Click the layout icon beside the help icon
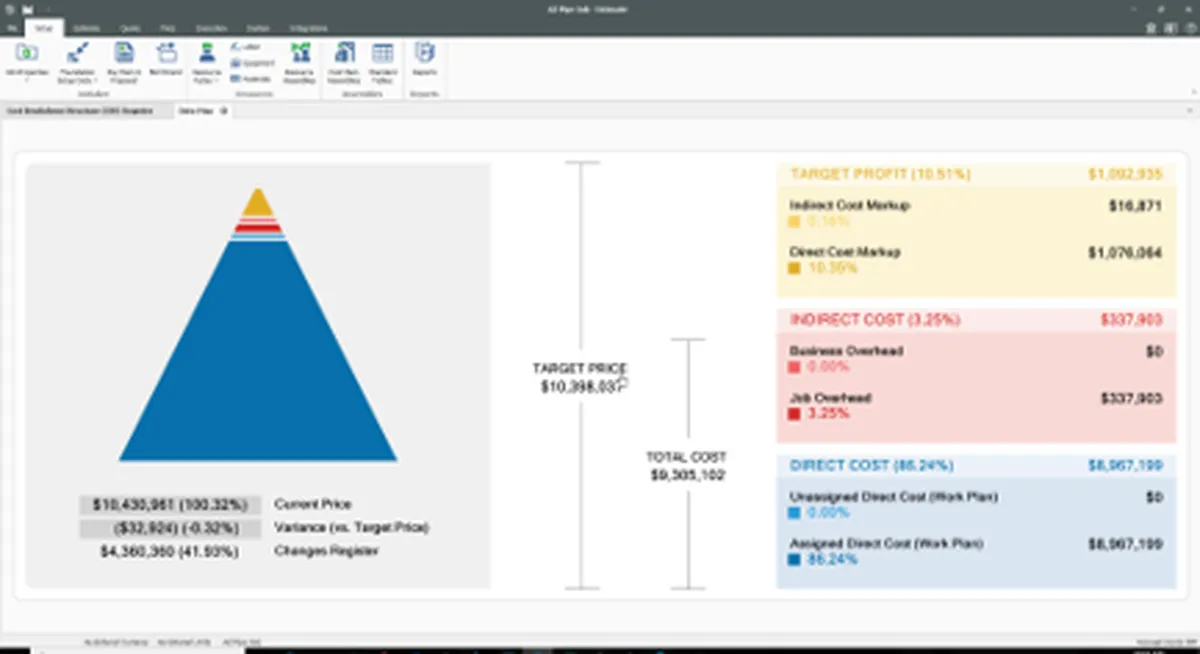This screenshot has height=654, width=1200. coord(1170,28)
